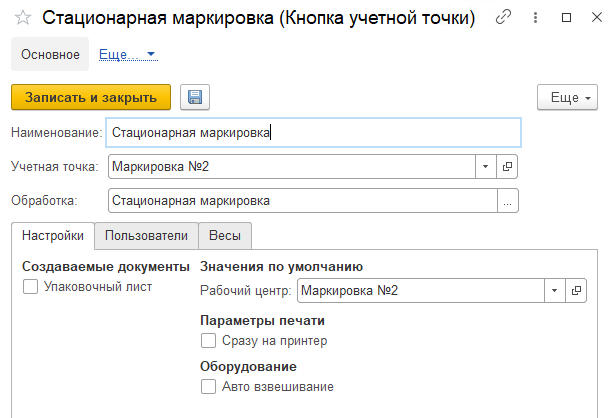Viewport: 615px width, 418px height.
Task: Click into the Наименование text field
Action: tap(314, 132)
